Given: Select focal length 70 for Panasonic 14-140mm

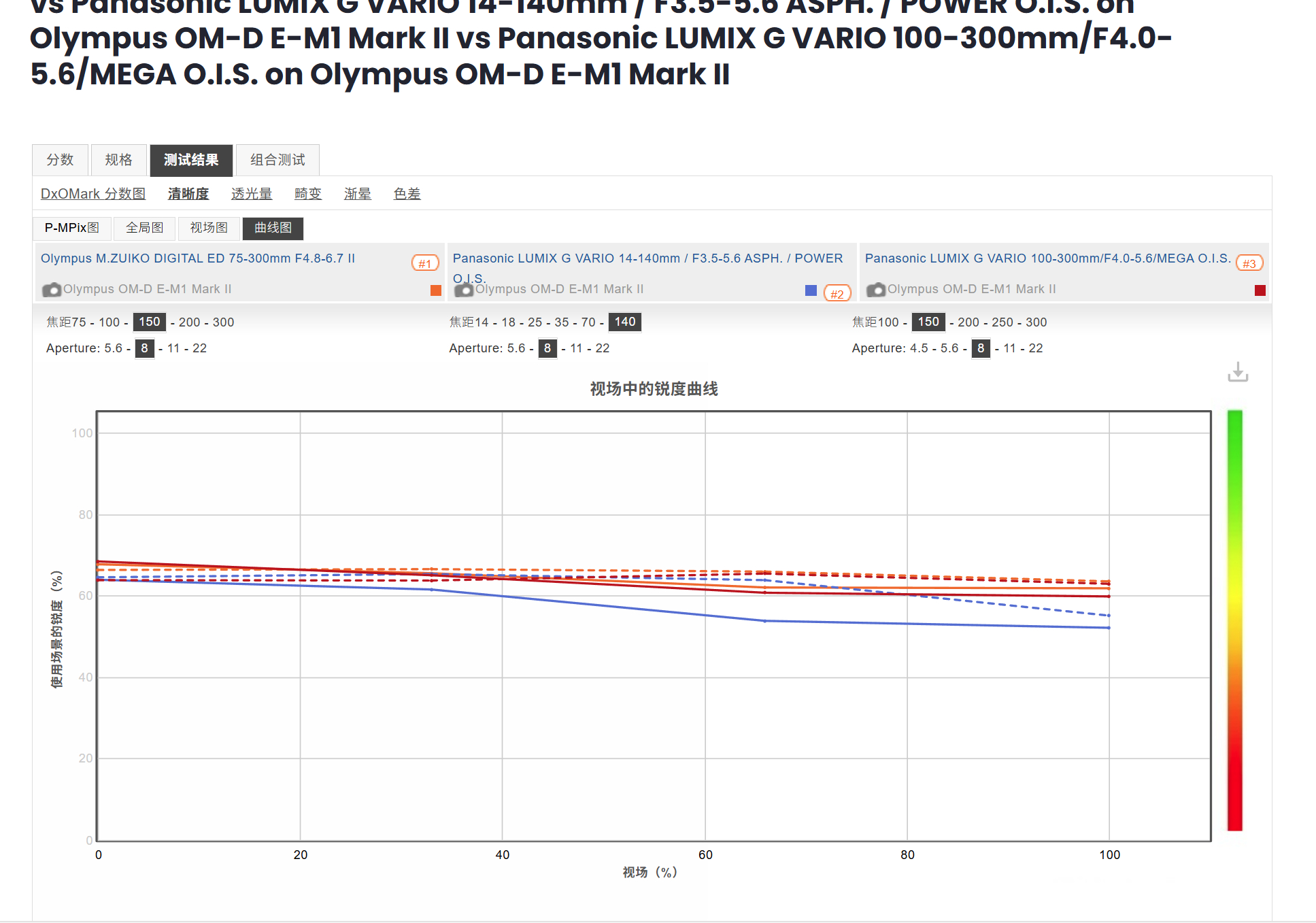Looking at the screenshot, I should (x=588, y=322).
